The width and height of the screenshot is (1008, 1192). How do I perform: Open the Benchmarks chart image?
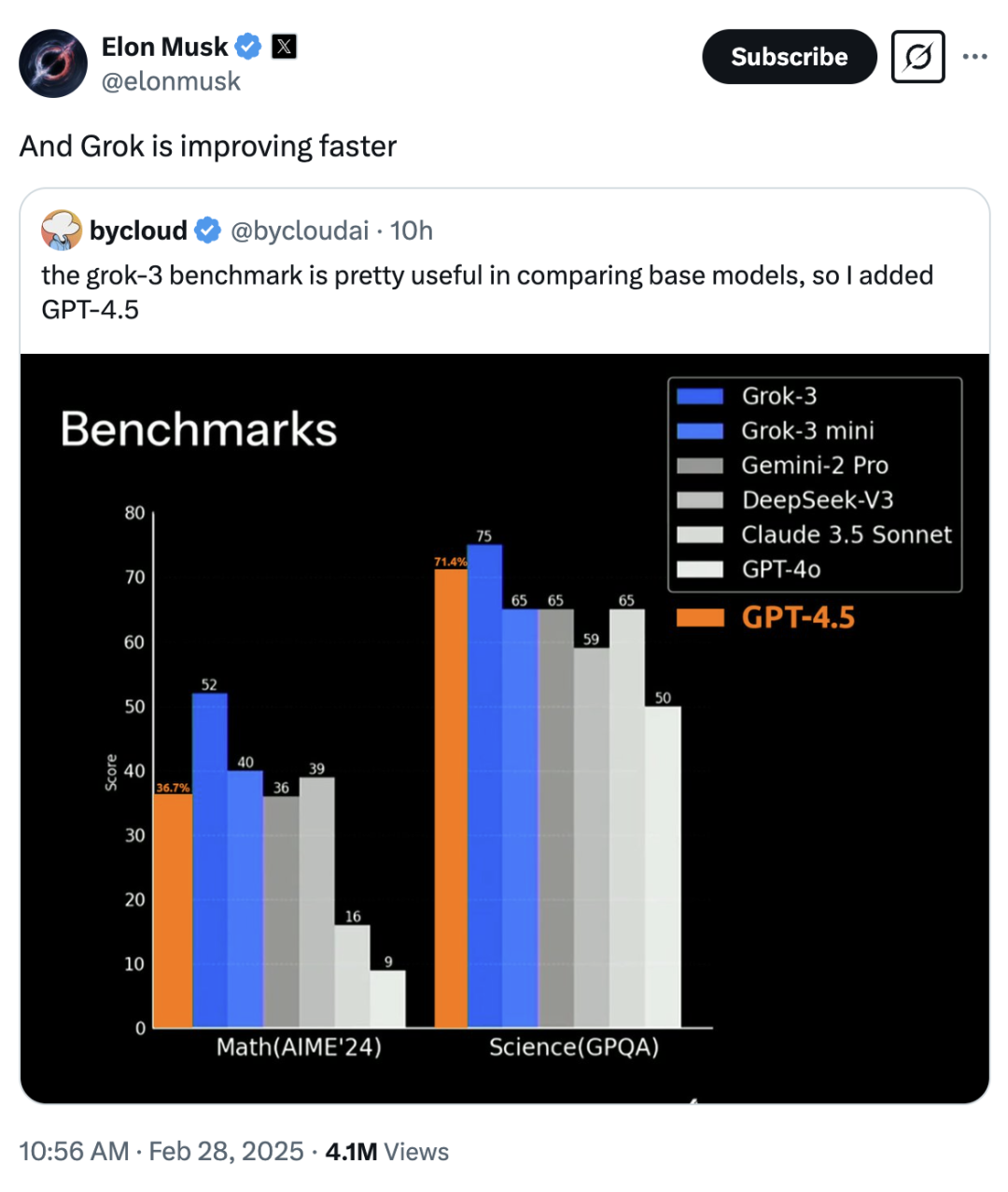pyautogui.click(x=504, y=728)
